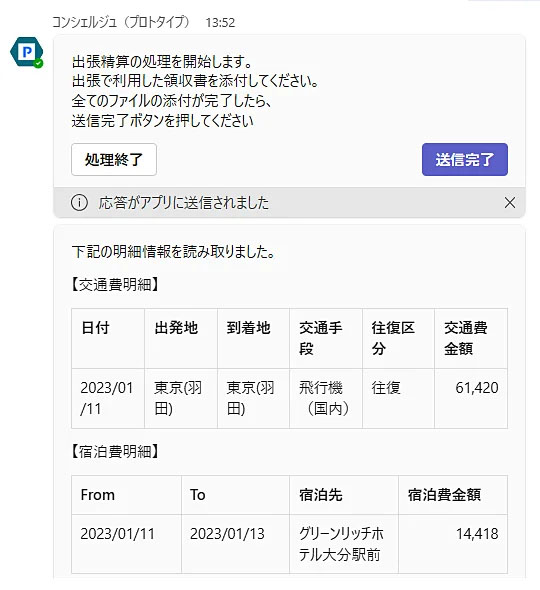The width and height of the screenshot is (540, 590).
Task: Click the 2023/01/11 date cell in 交通費明細
Action: point(108,398)
